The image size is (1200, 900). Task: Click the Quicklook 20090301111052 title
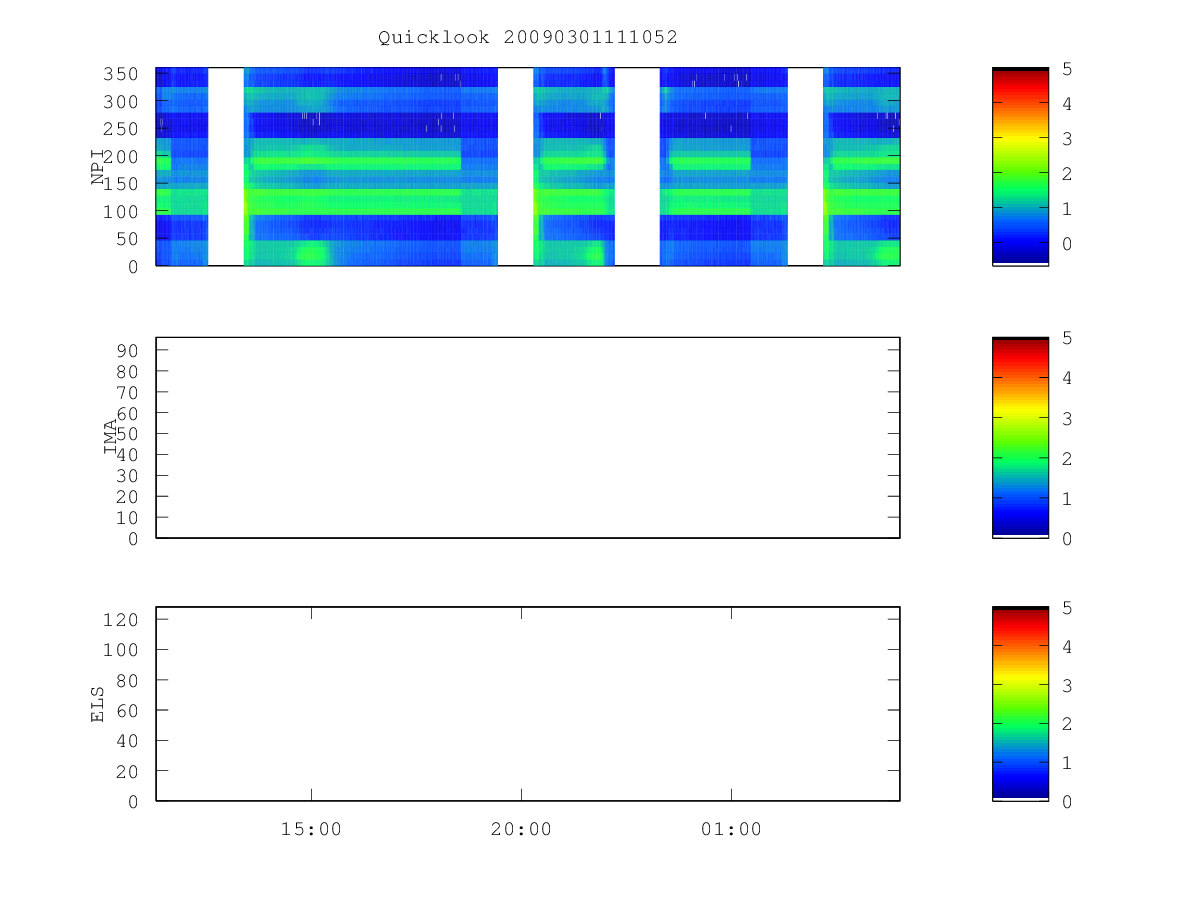527,37
